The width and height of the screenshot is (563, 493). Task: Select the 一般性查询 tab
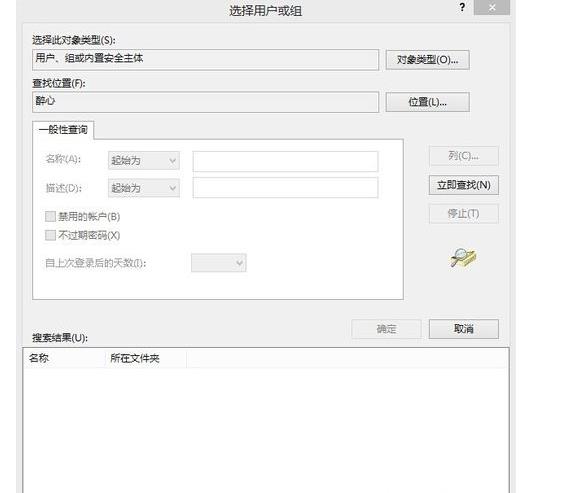(63, 130)
